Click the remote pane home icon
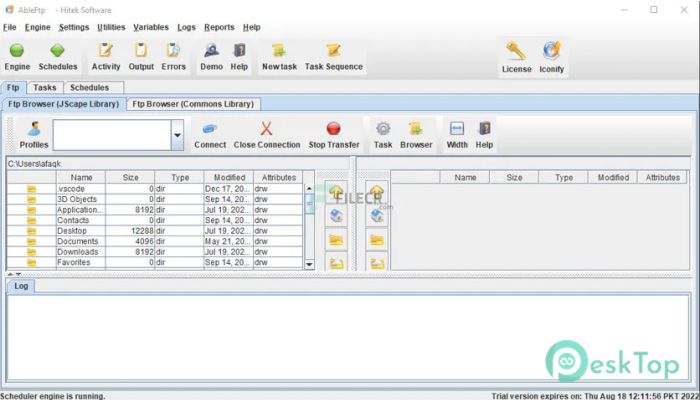 [x=377, y=216]
